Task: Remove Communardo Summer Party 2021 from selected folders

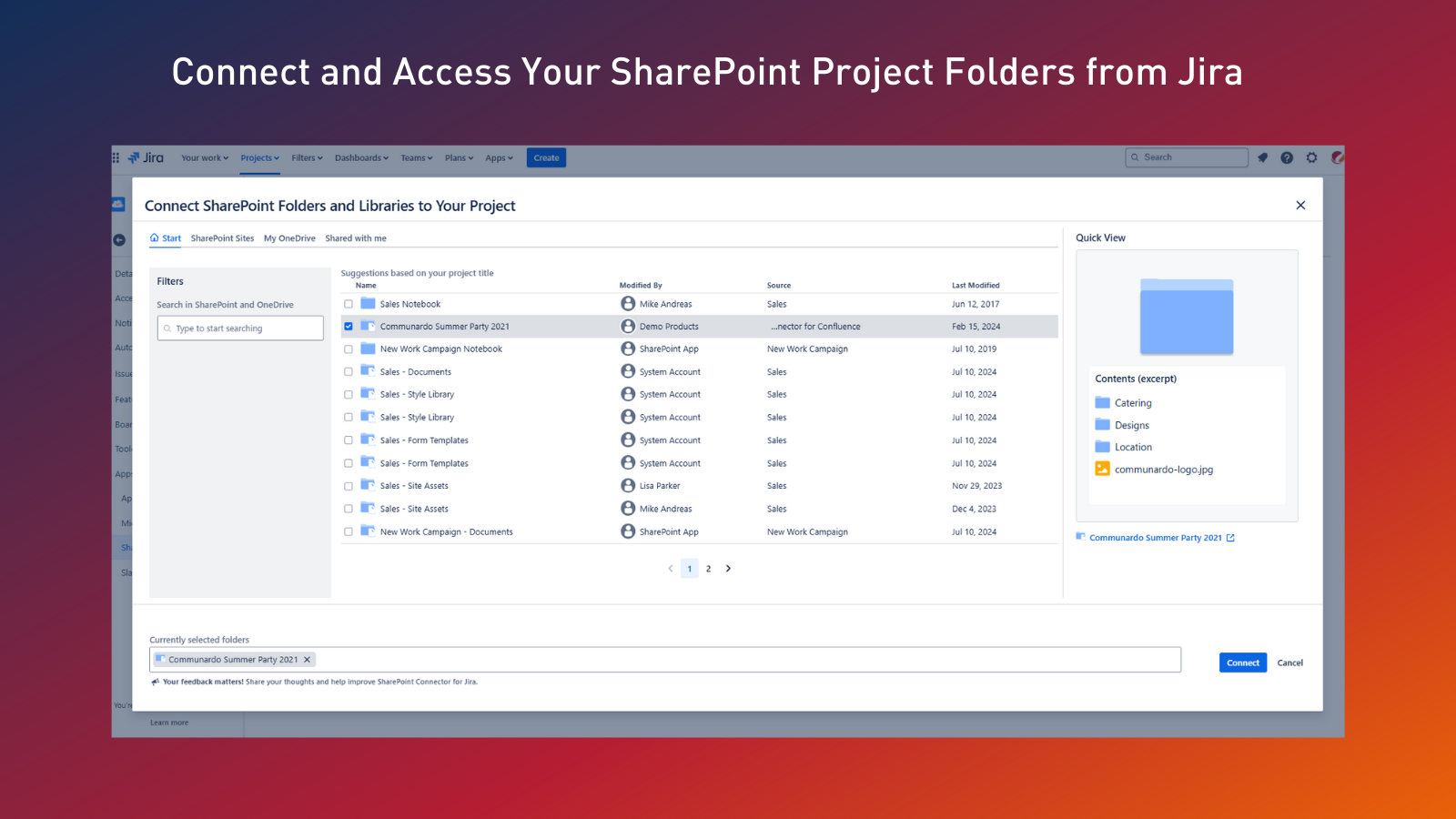Action: coord(307,660)
